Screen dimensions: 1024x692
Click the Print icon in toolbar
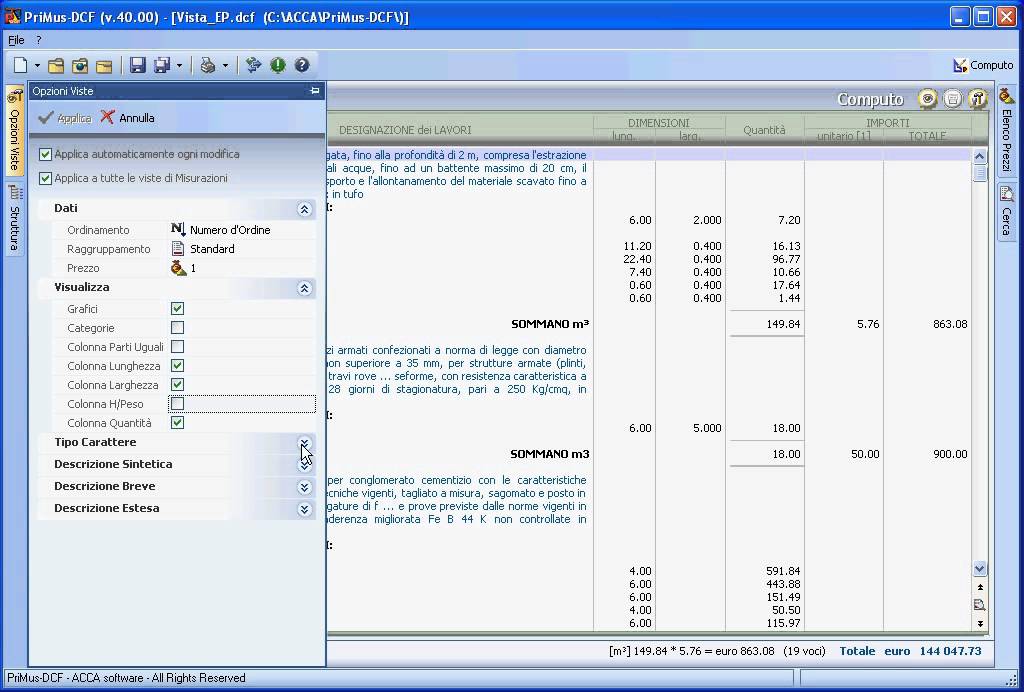pos(208,65)
